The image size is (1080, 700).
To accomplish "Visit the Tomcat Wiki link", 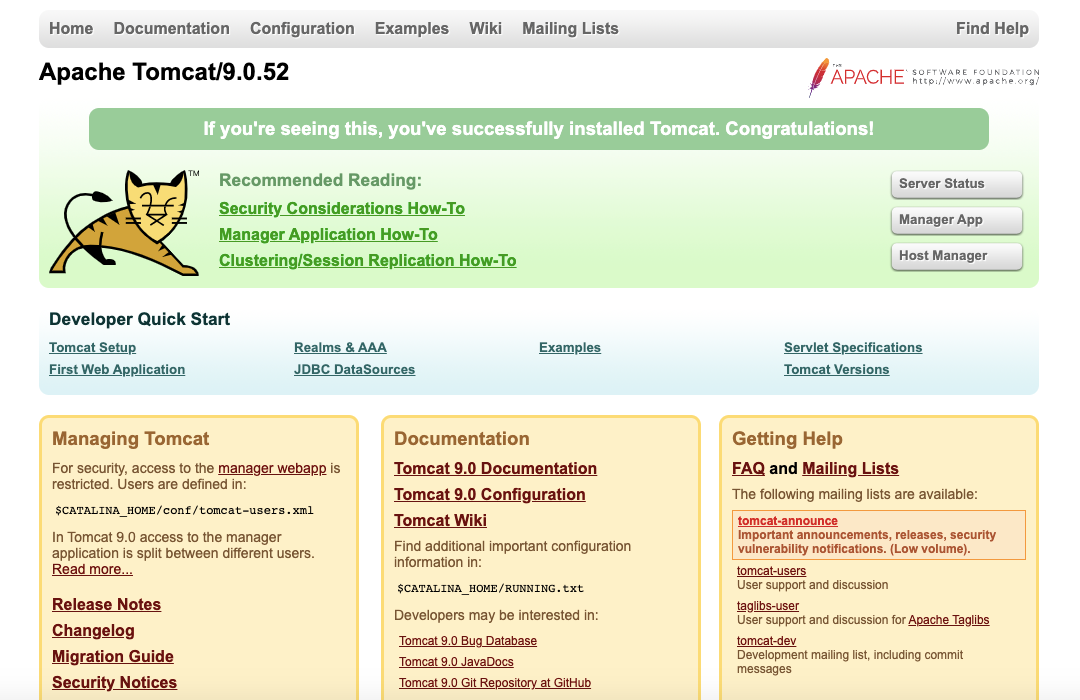I will click(440, 520).
